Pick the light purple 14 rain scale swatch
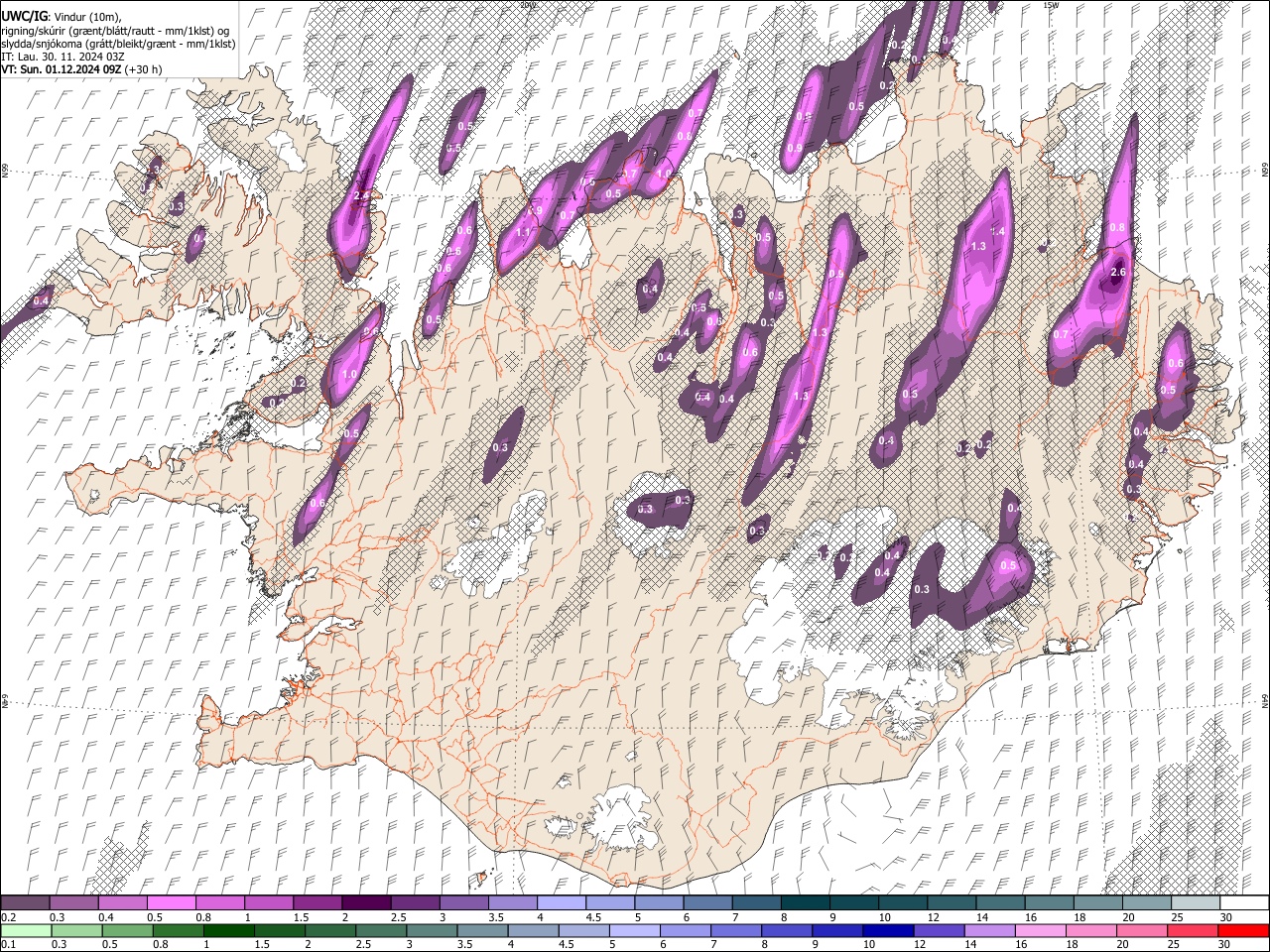This screenshot has width=1270, height=952. (990, 931)
